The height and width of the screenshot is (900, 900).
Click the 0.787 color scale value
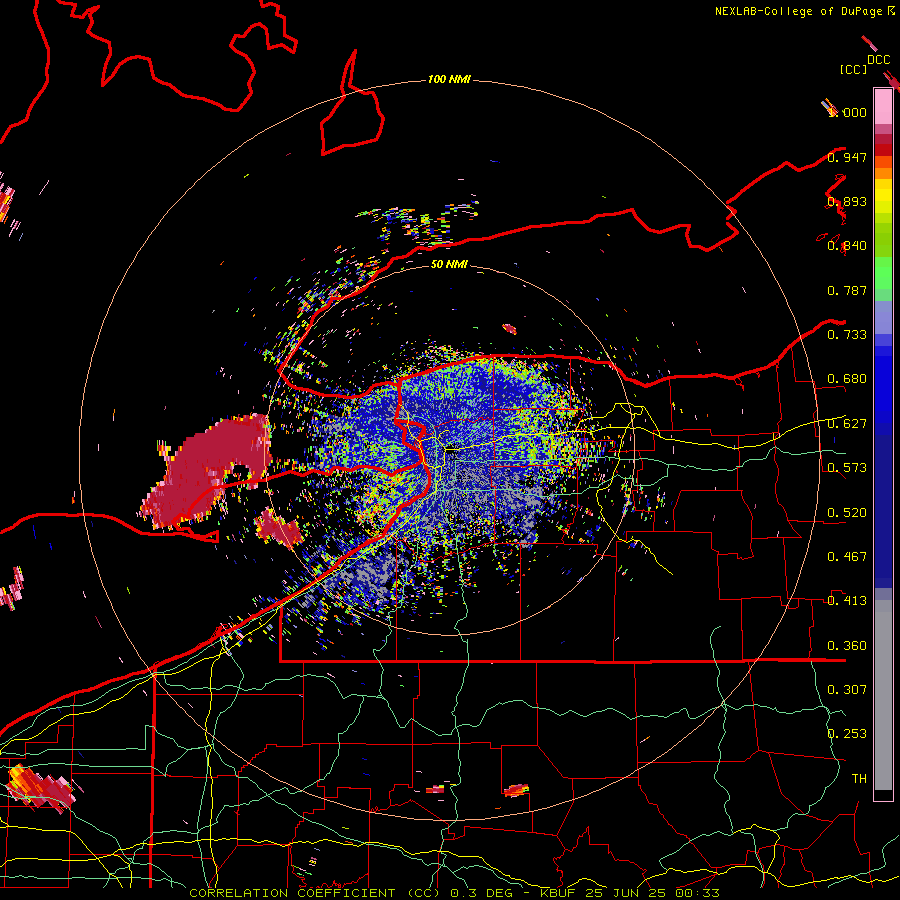pos(847,290)
